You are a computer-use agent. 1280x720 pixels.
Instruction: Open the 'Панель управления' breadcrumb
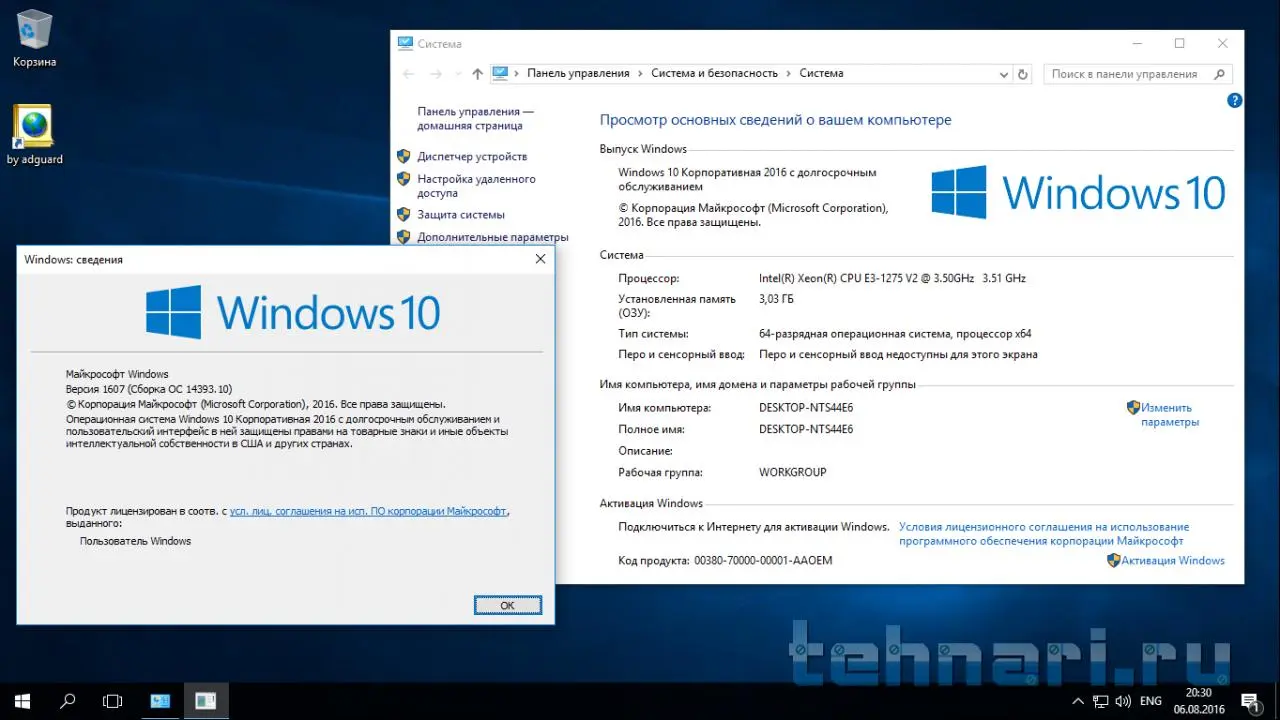point(578,73)
